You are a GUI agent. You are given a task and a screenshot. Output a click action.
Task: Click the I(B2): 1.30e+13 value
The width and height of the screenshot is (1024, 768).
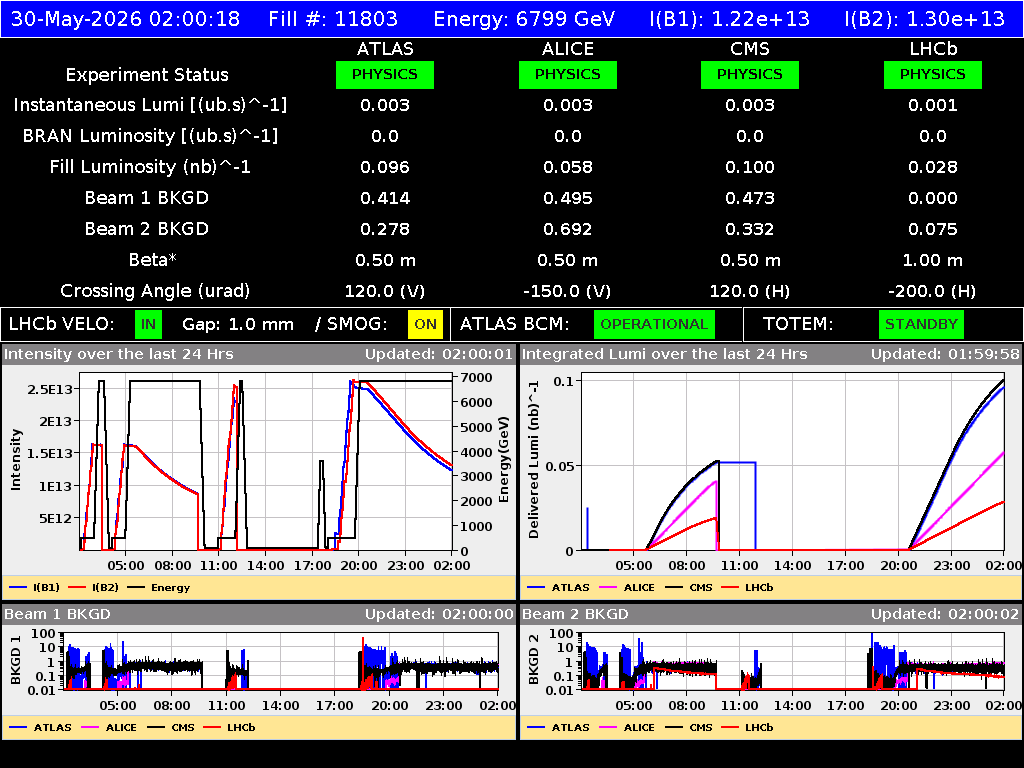[925, 18]
